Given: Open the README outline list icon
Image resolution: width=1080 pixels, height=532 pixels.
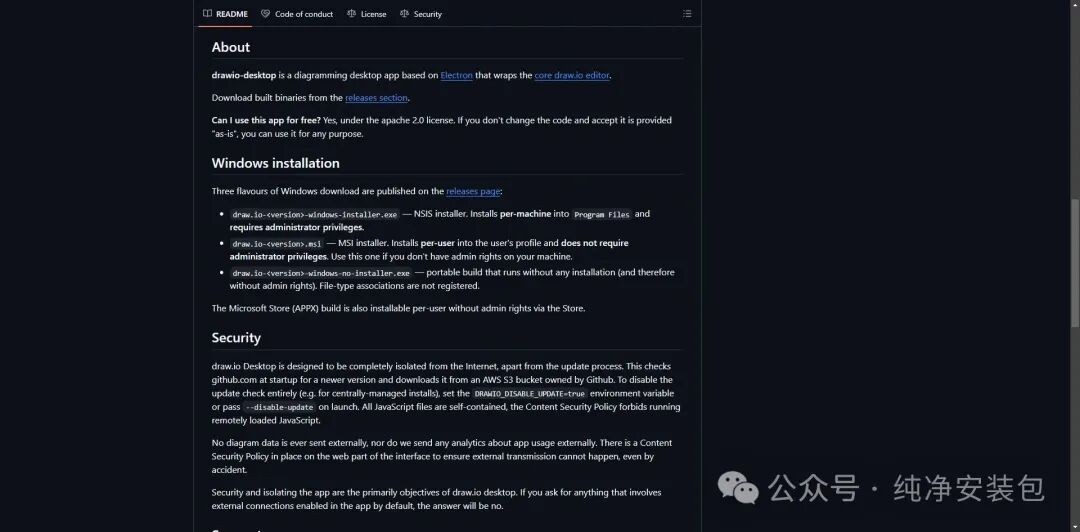Looking at the screenshot, I should click(x=687, y=14).
